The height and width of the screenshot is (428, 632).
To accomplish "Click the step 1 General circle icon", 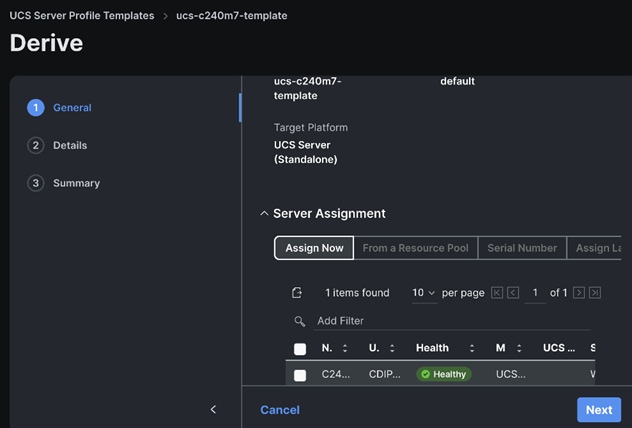I will tap(35, 108).
